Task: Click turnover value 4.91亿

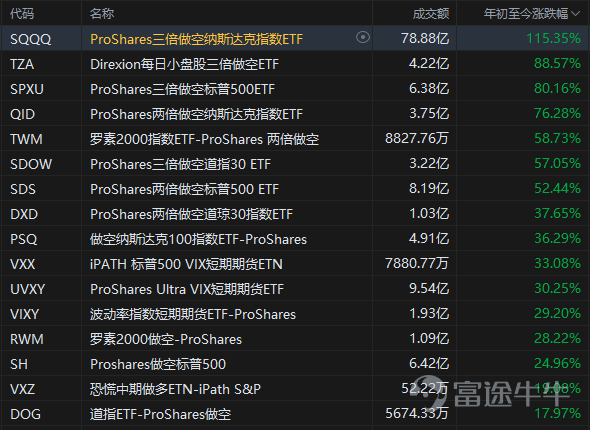Action: click(x=429, y=238)
